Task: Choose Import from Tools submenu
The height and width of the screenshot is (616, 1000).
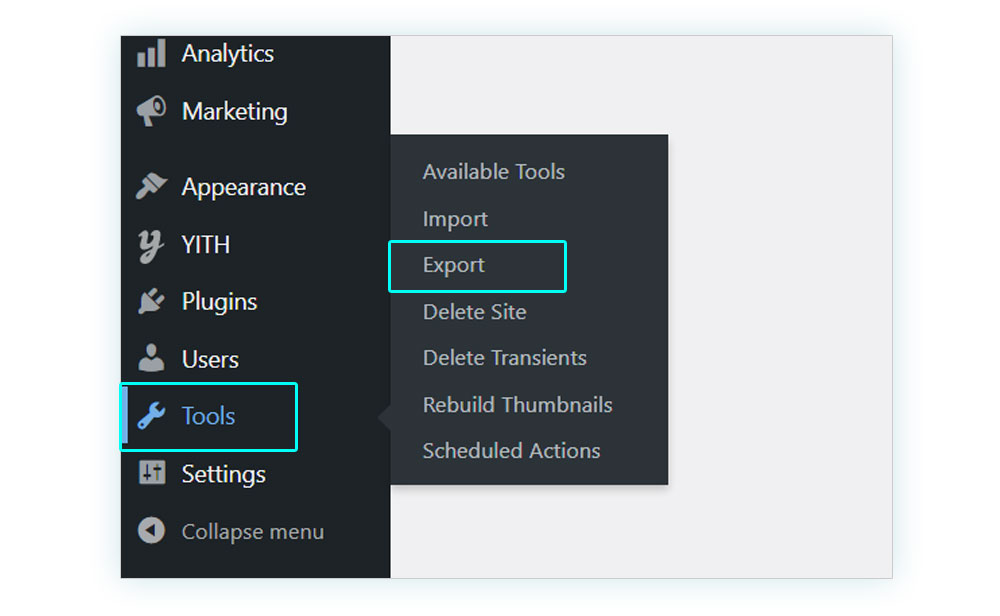Action: pyautogui.click(x=455, y=219)
